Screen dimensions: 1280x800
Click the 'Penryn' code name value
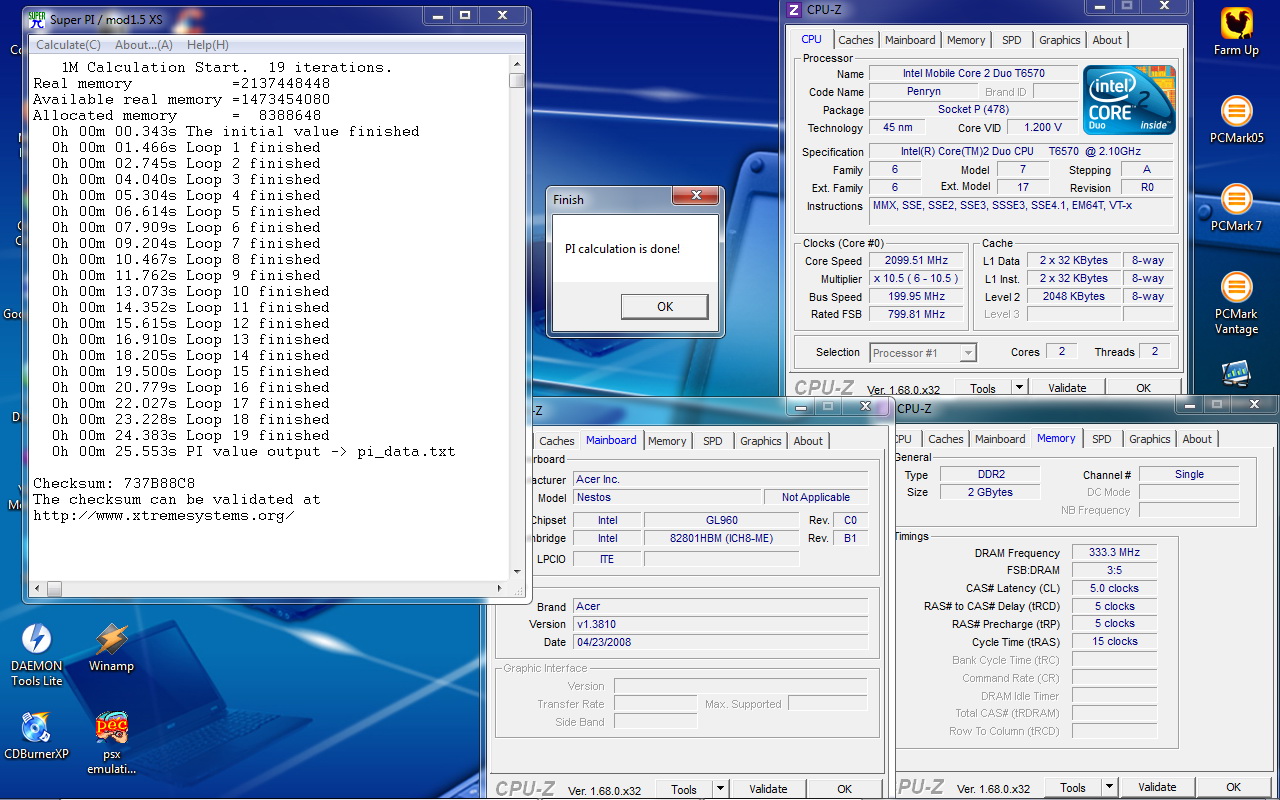point(923,92)
